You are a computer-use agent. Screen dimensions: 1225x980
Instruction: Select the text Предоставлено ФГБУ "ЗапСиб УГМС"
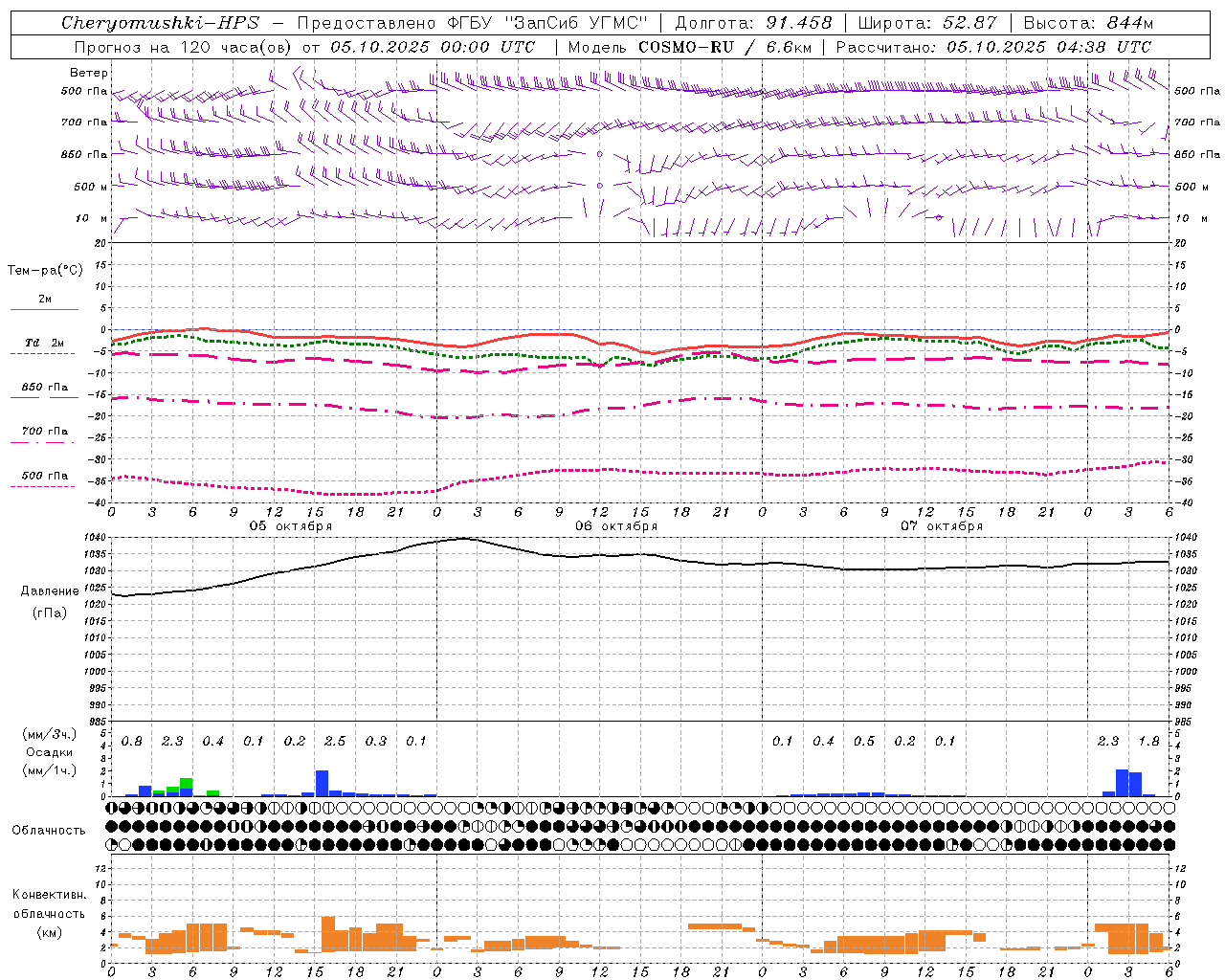[x=473, y=23]
